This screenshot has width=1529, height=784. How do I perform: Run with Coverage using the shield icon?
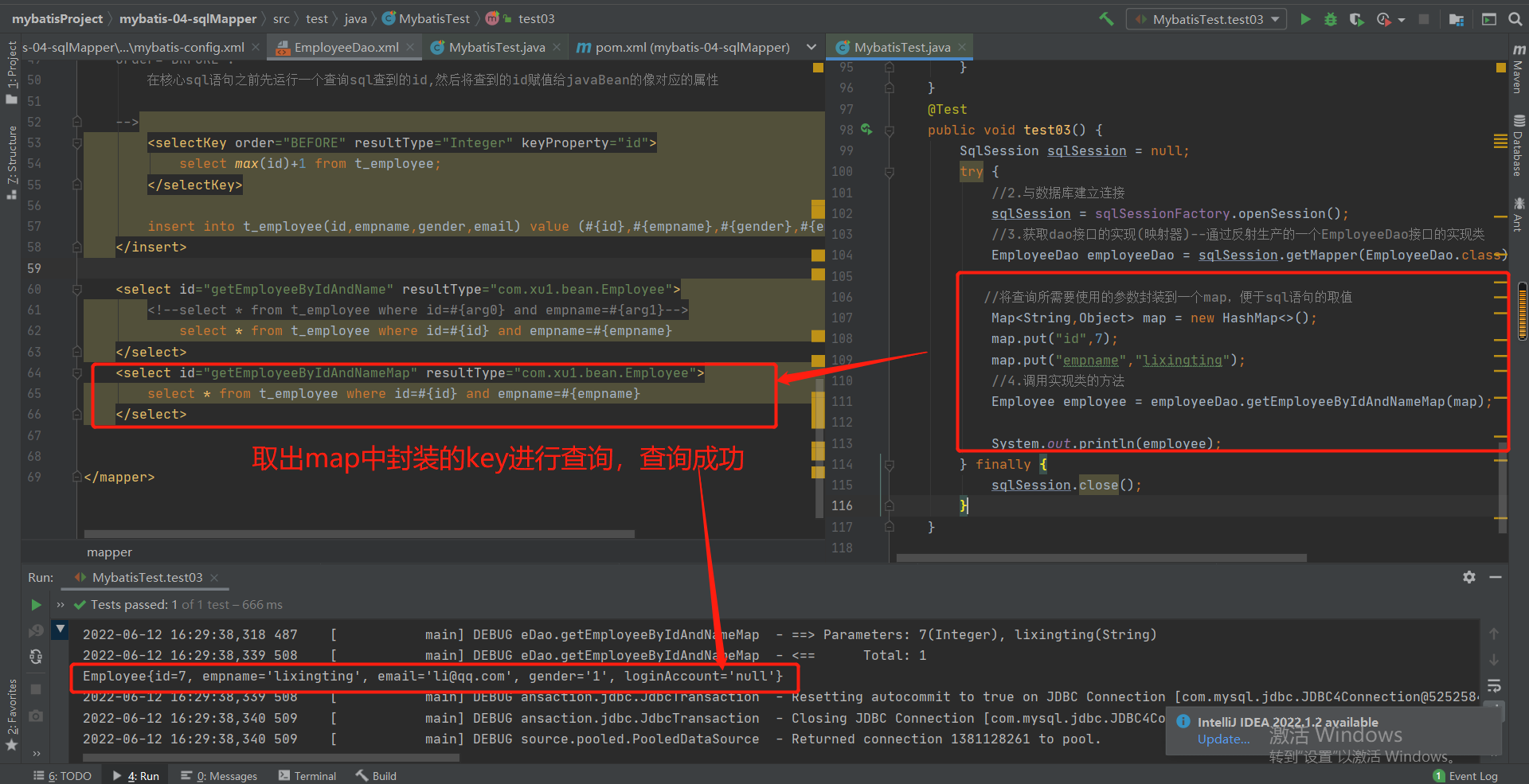click(x=1356, y=19)
